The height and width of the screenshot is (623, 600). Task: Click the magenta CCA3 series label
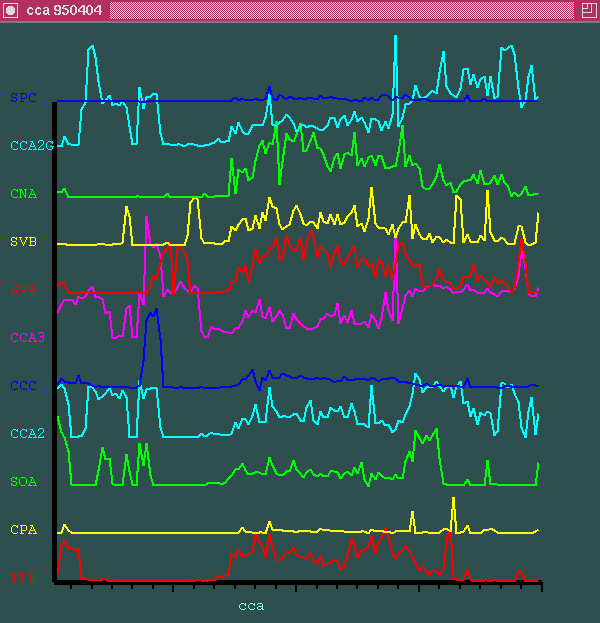(27, 338)
